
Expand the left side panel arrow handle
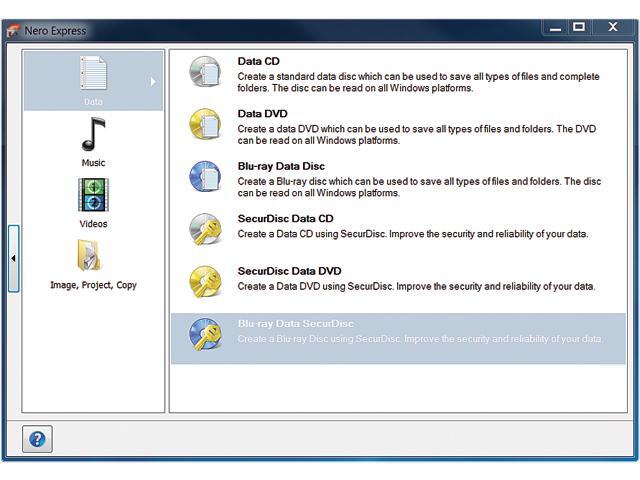tap(13, 258)
